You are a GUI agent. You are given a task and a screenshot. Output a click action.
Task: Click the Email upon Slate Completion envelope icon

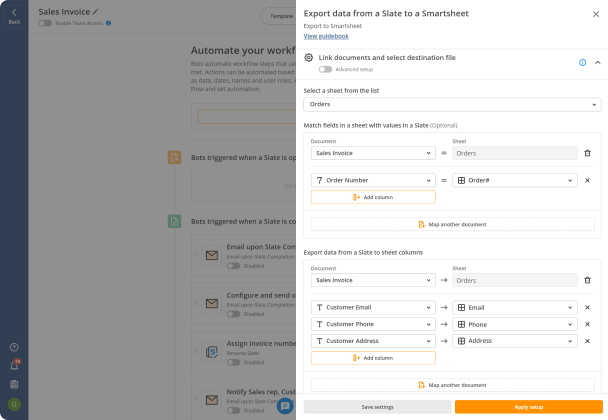(x=212, y=255)
